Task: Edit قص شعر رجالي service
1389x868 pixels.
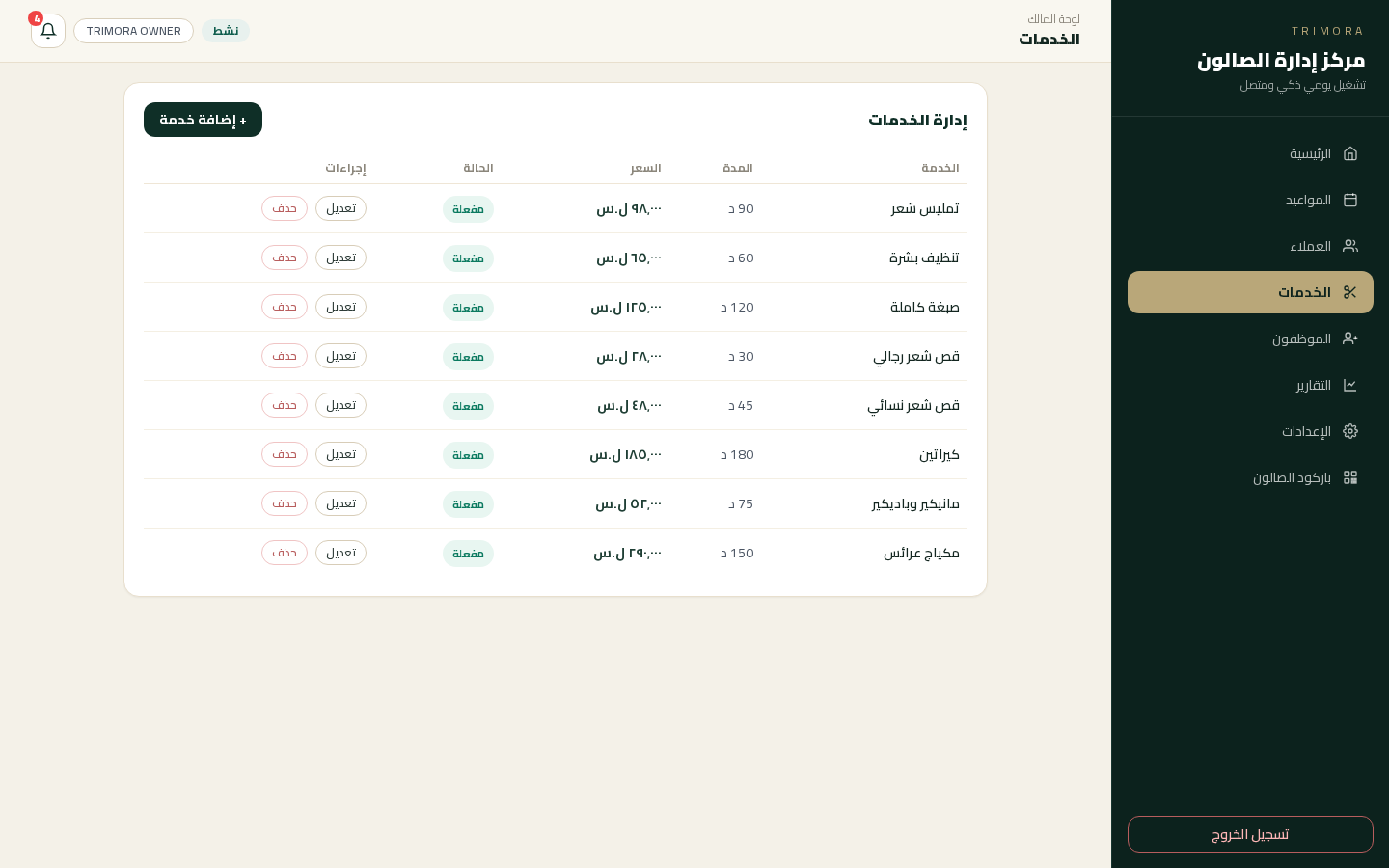Action: click(x=340, y=356)
